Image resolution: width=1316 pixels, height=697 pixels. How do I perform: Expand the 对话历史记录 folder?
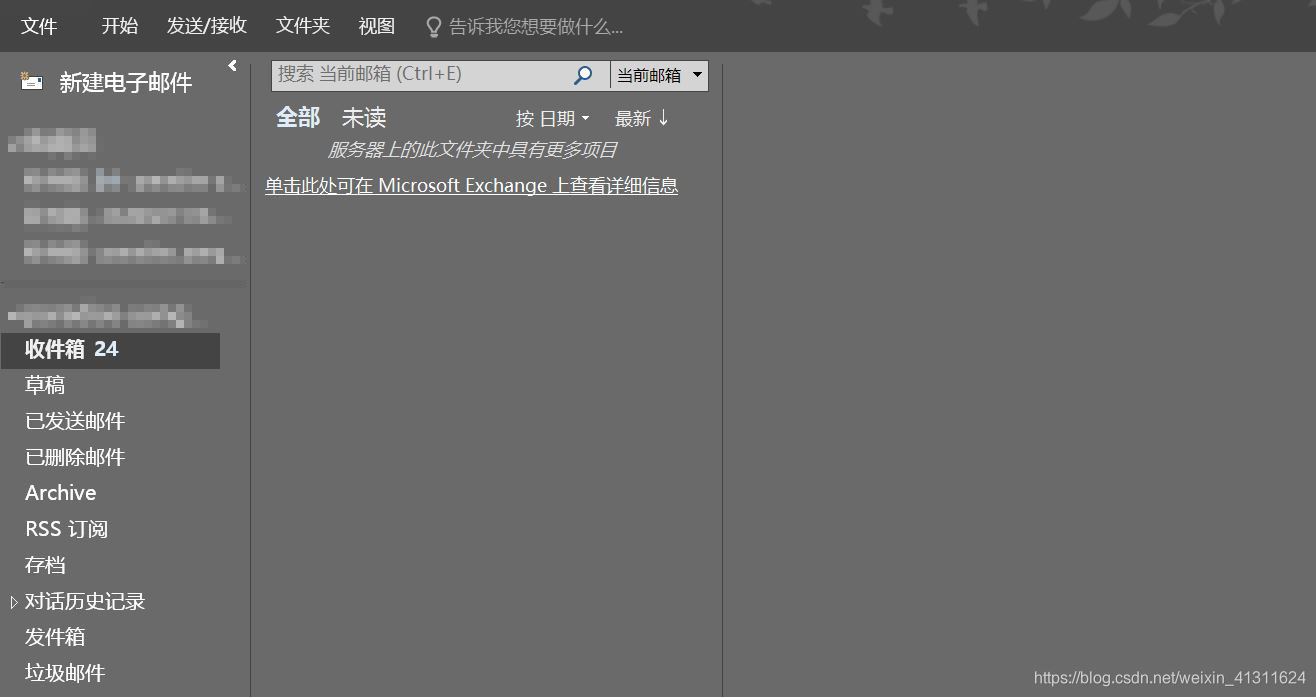point(13,601)
